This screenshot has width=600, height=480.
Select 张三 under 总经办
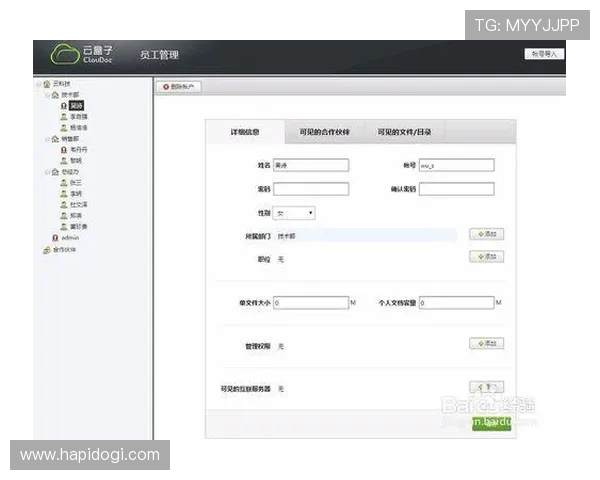(76, 183)
